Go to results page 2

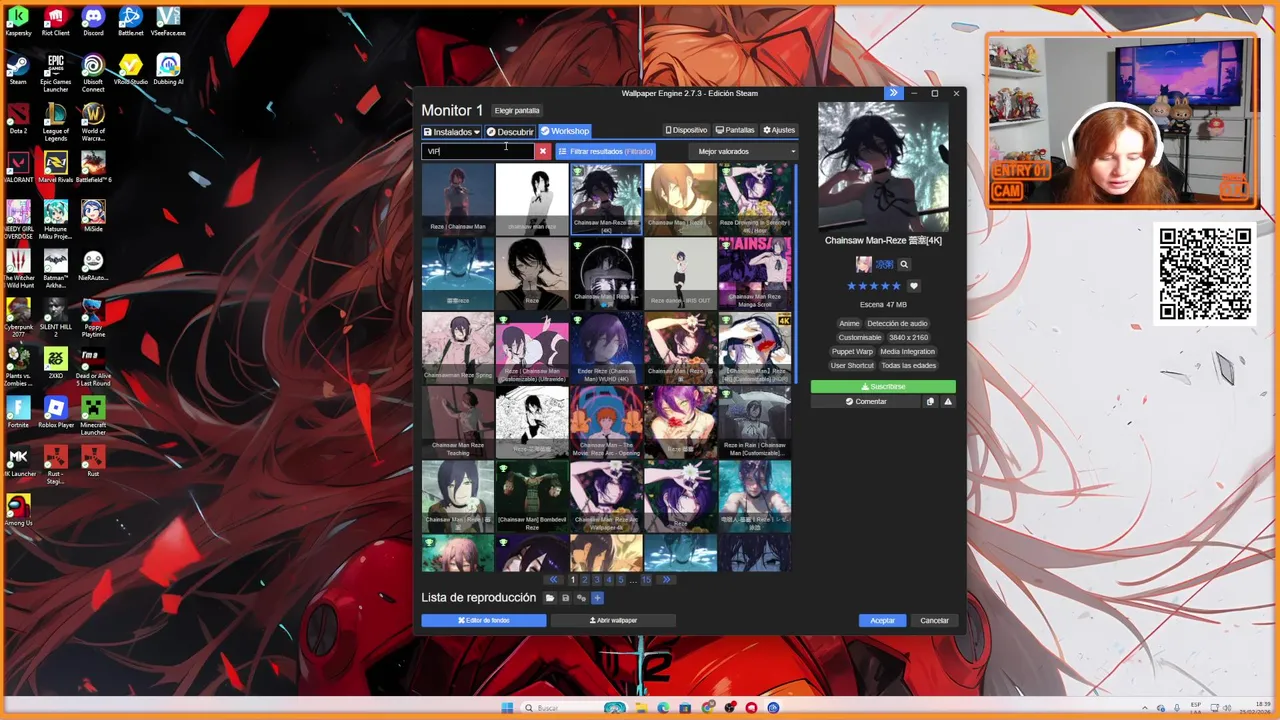(x=585, y=580)
